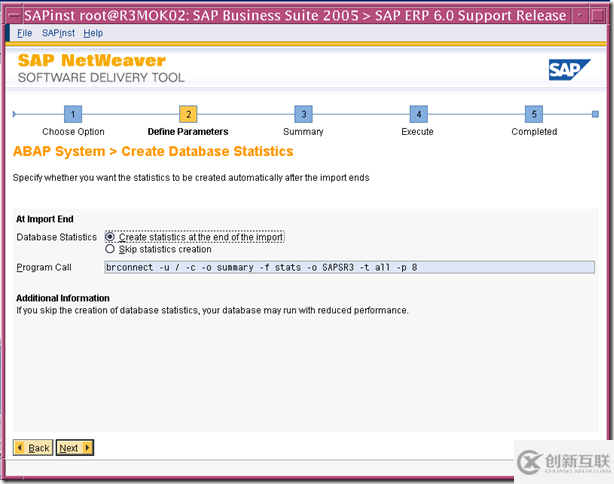Proceed with the Next button
This screenshot has width=614, height=484.
75,448
